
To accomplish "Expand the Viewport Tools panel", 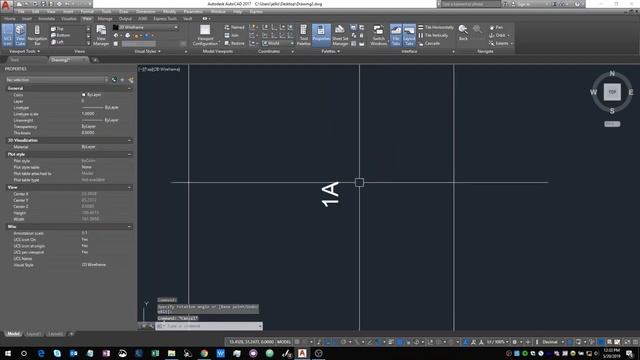I will pyautogui.click(x=24, y=51).
